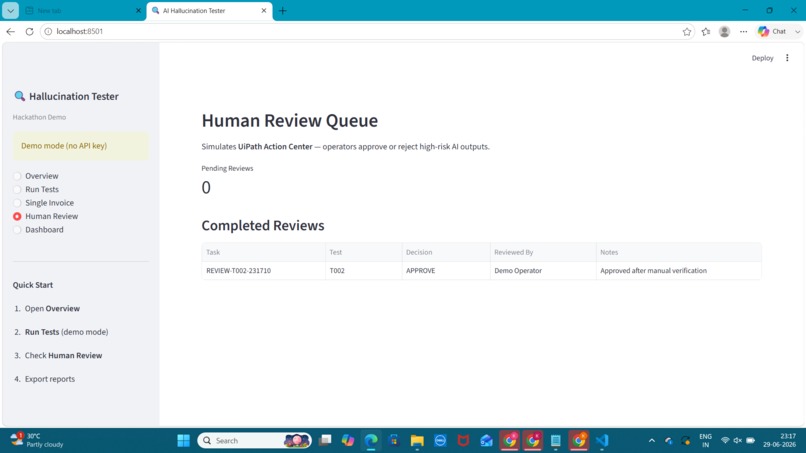The width and height of the screenshot is (806, 453).
Task: Close the AI Hallucination Tester tab
Action: click(x=264, y=10)
